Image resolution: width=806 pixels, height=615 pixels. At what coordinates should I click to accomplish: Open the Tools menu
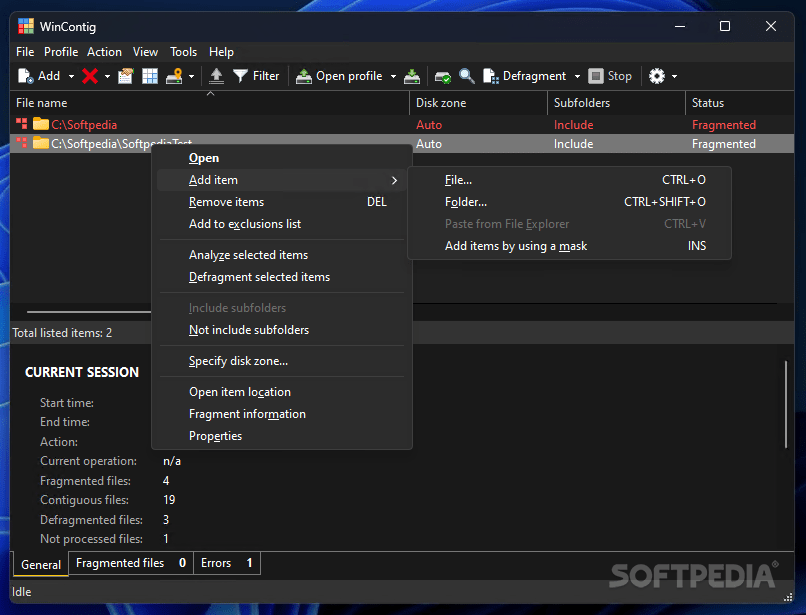[x=184, y=52]
